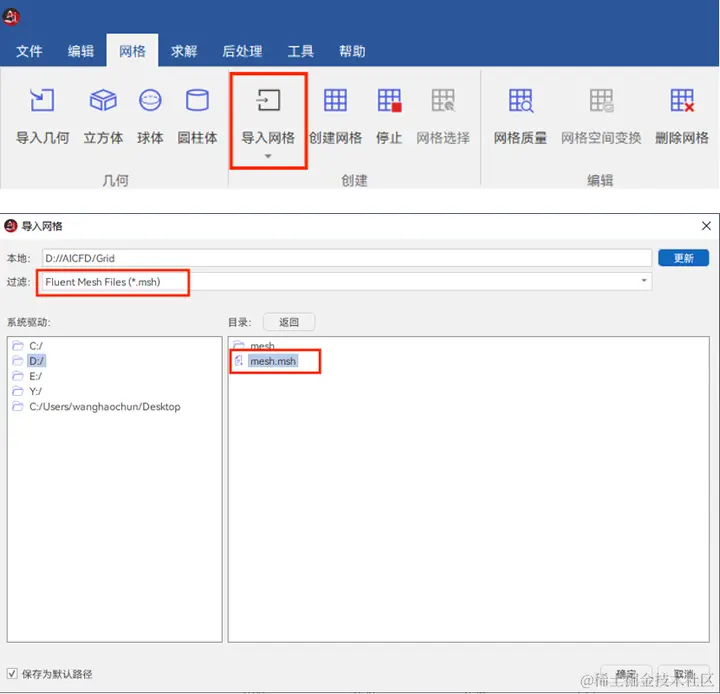Select the D:/ drive entry
Screen dimensions: 720x694
tap(36, 361)
